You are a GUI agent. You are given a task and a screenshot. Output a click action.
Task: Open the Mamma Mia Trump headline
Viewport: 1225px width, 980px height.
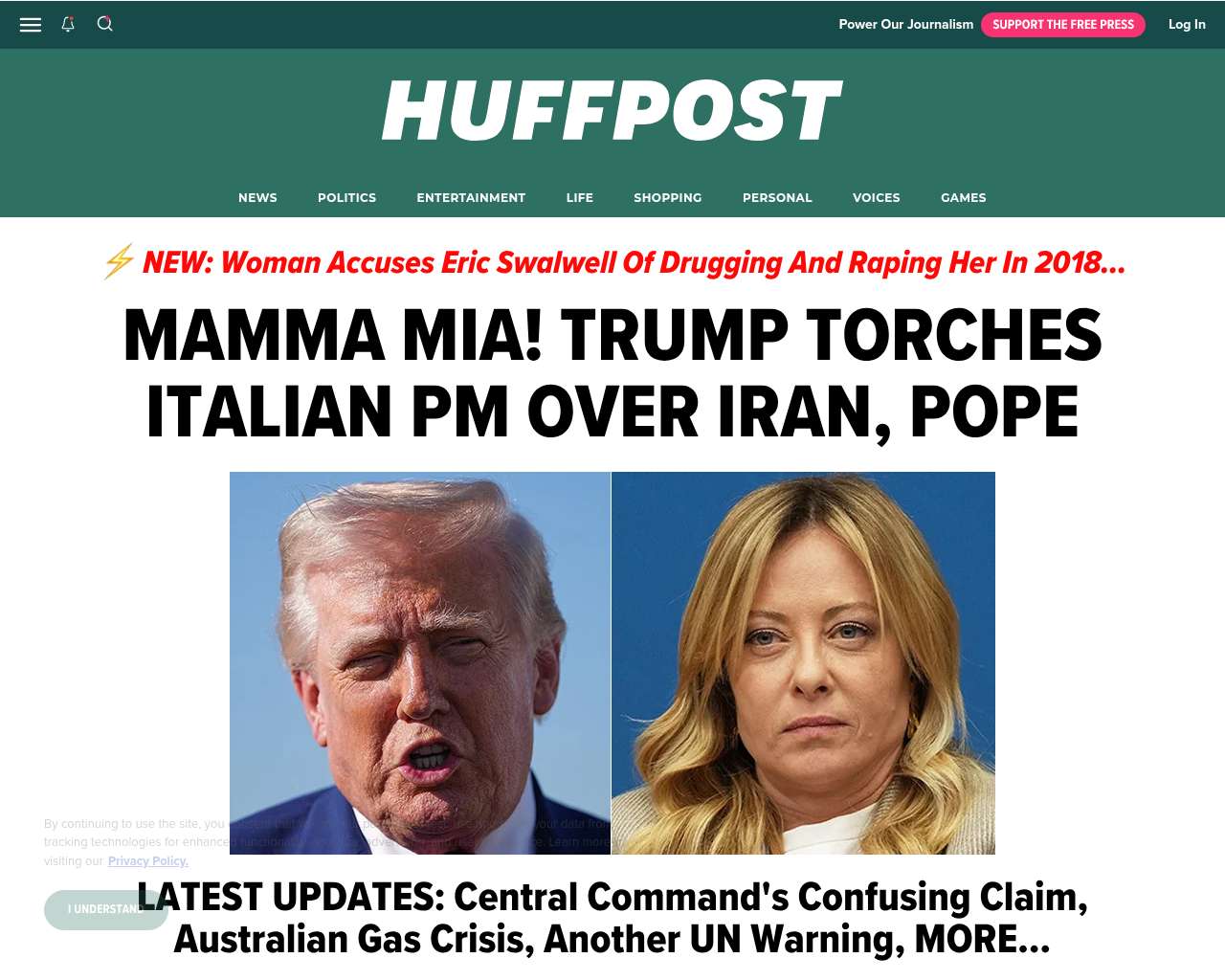coord(612,373)
